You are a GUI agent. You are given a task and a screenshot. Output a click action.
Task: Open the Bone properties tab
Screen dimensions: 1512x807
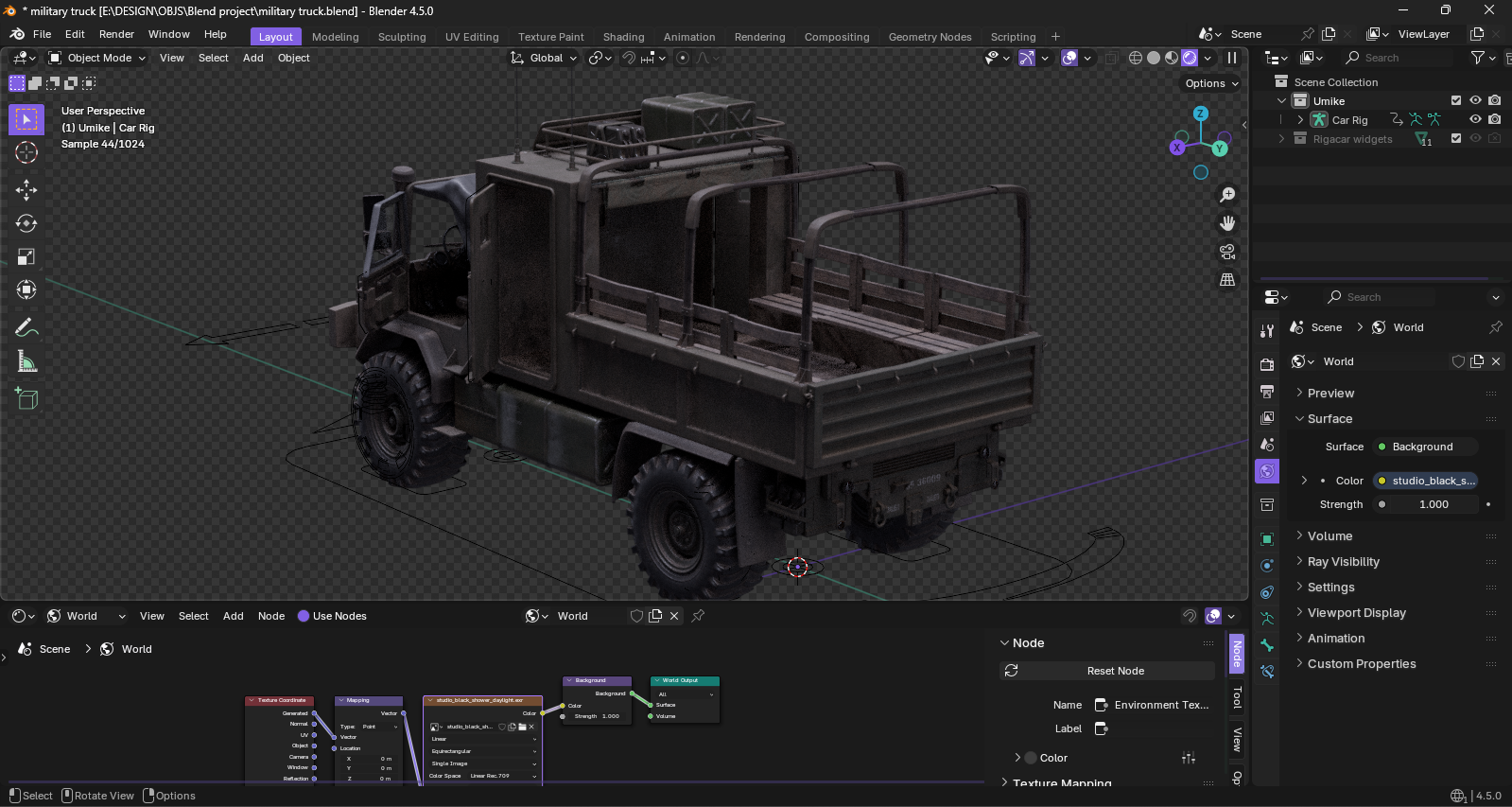click(x=1267, y=645)
